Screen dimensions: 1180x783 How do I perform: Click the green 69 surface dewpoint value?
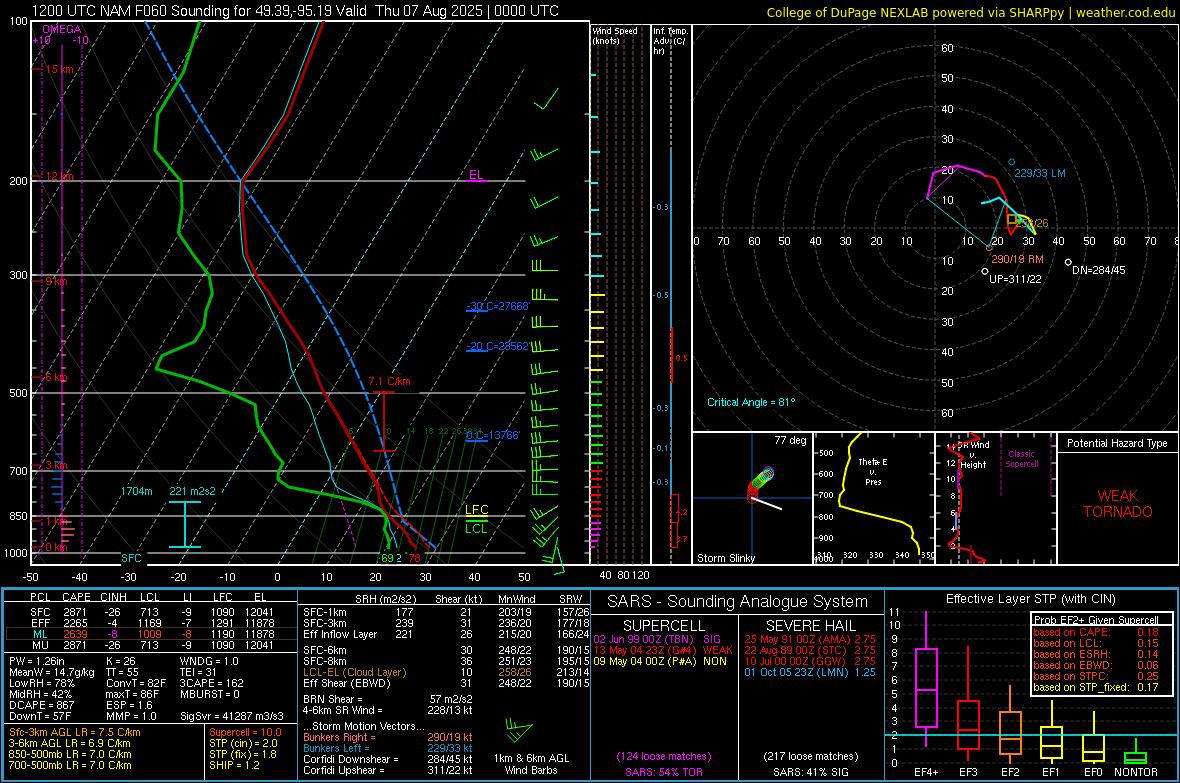coord(387,558)
